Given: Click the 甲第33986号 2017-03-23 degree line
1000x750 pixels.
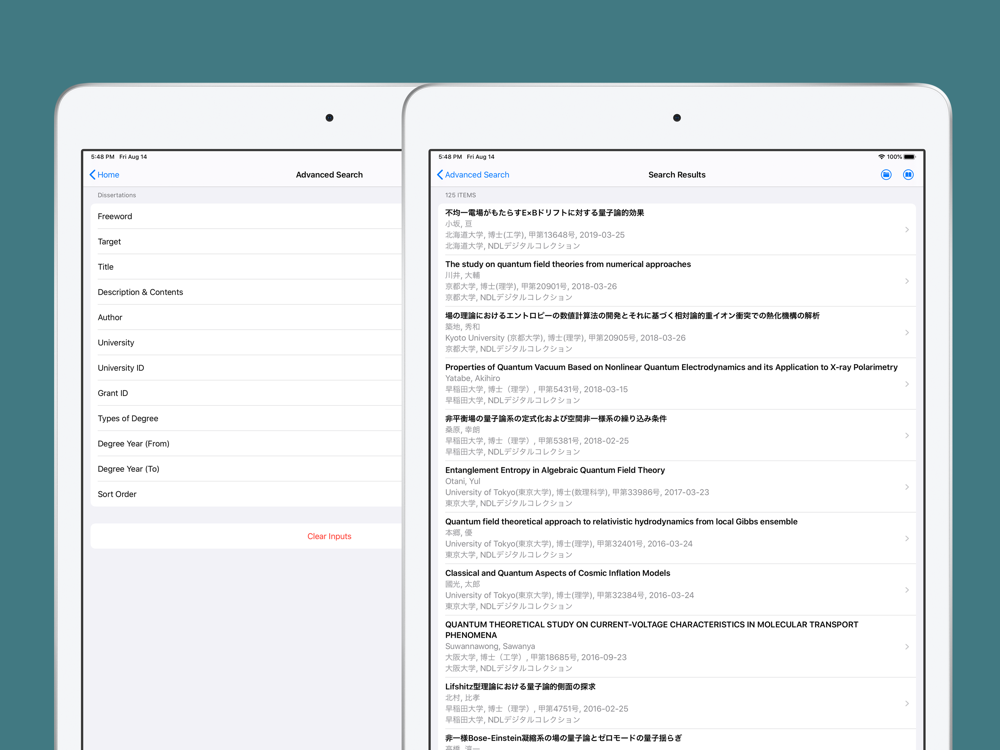Looking at the screenshot, I should pos(577,492).
